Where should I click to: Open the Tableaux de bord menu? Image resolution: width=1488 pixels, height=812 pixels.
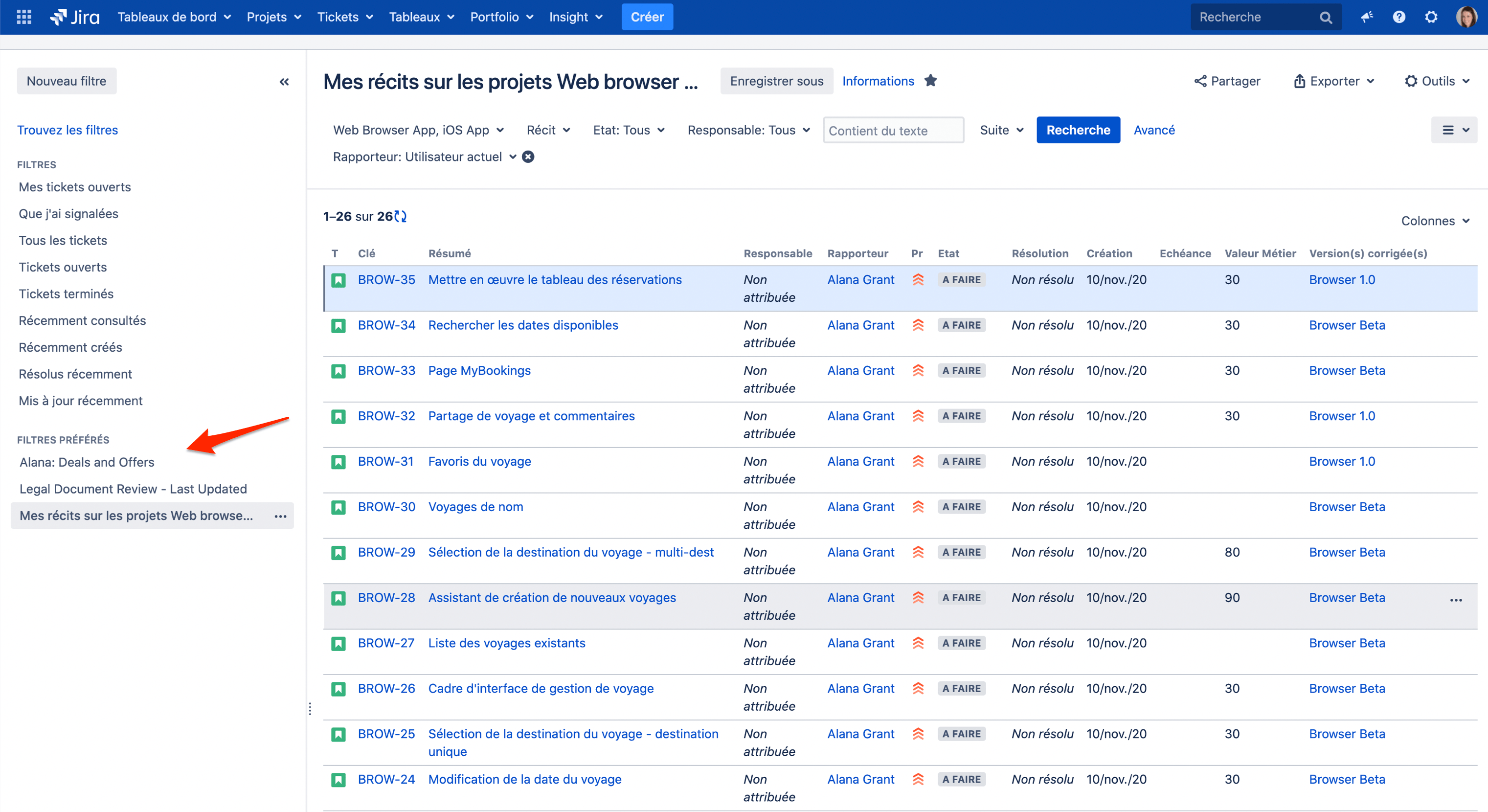tap(174, 17)
